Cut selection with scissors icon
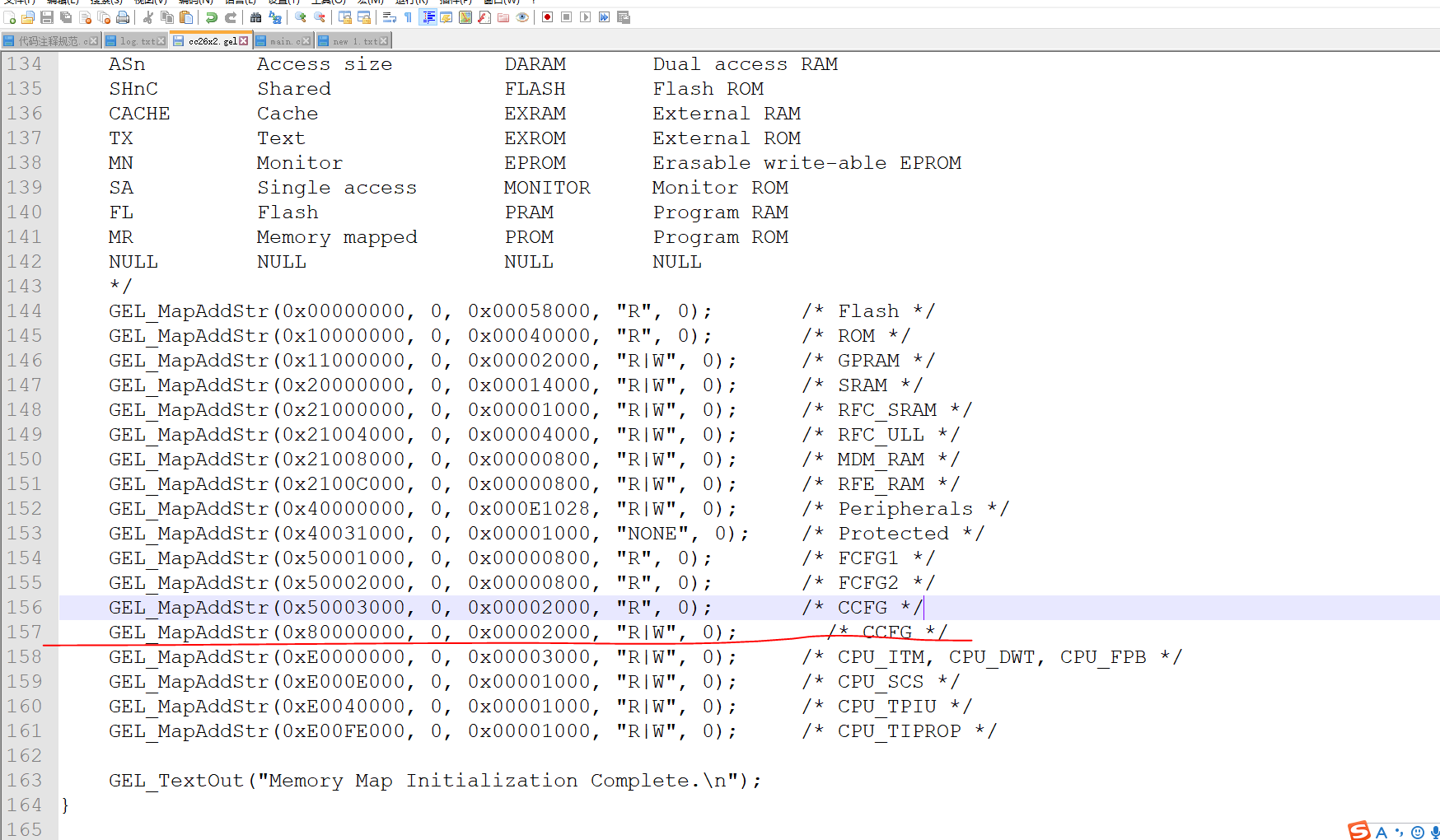This screenshot has height=840, width=1440. coord(148,17)
